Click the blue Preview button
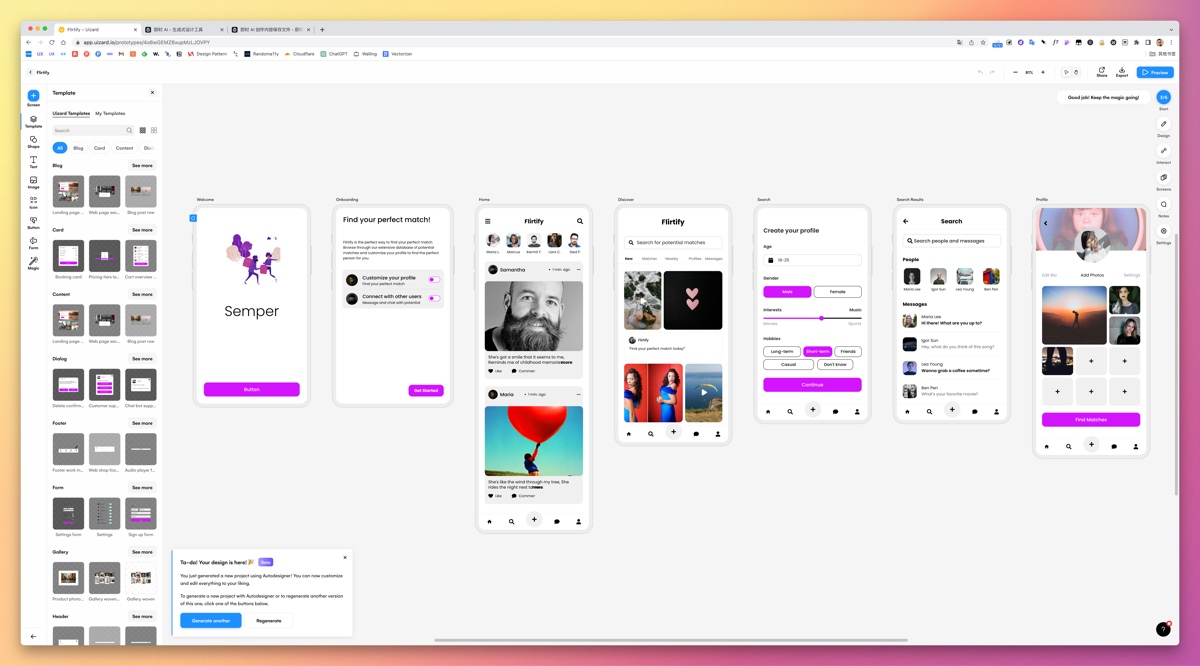Screen dimensions: 1200x666 pos(1155,72)
